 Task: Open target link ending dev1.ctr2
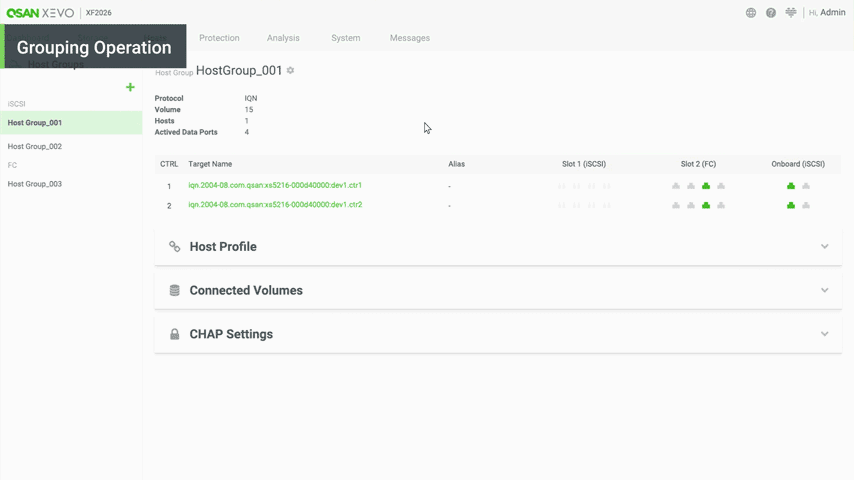[275, 205]
